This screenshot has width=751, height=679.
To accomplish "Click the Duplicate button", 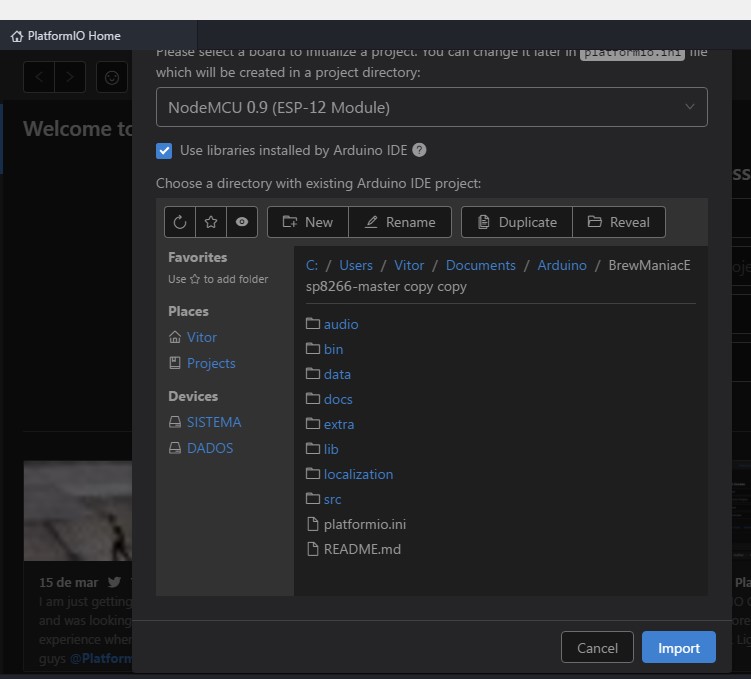I will click(517, 222).
